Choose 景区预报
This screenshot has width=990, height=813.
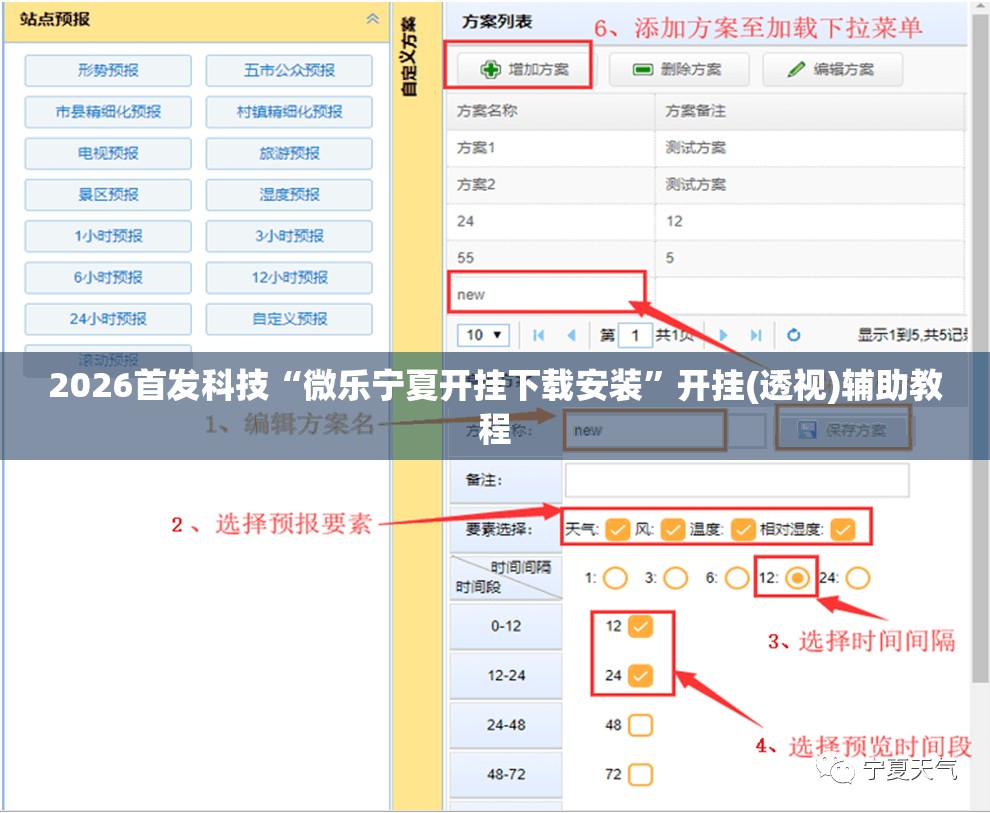point(108,194)
